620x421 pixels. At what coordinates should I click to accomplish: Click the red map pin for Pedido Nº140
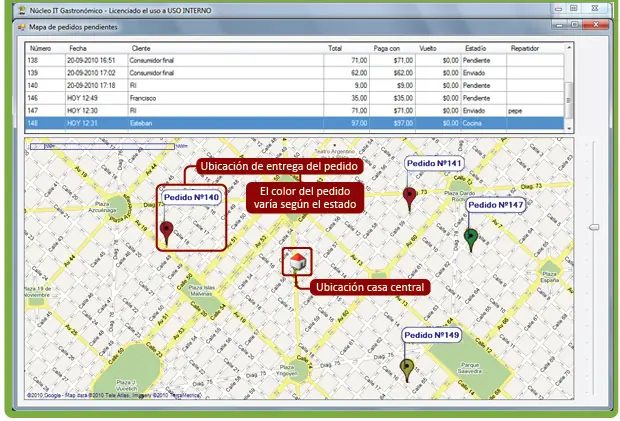pos(166,232)
